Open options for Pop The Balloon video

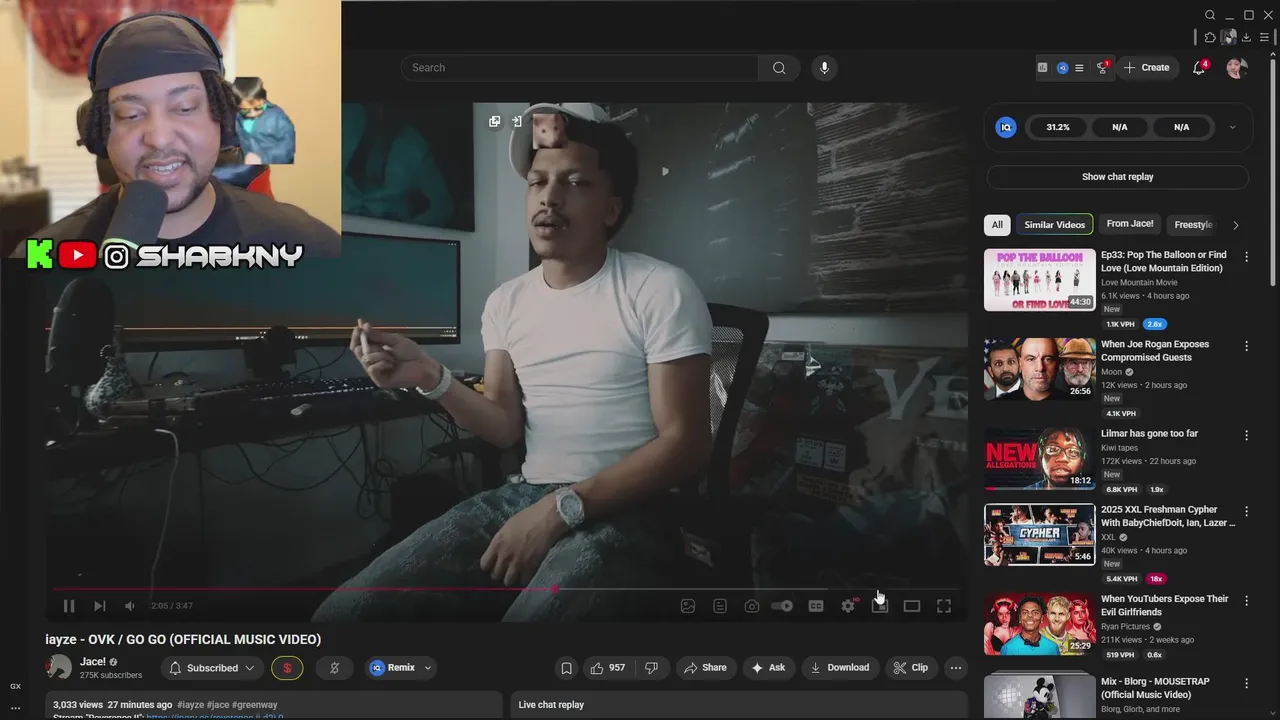click(x=1246, y=257)
